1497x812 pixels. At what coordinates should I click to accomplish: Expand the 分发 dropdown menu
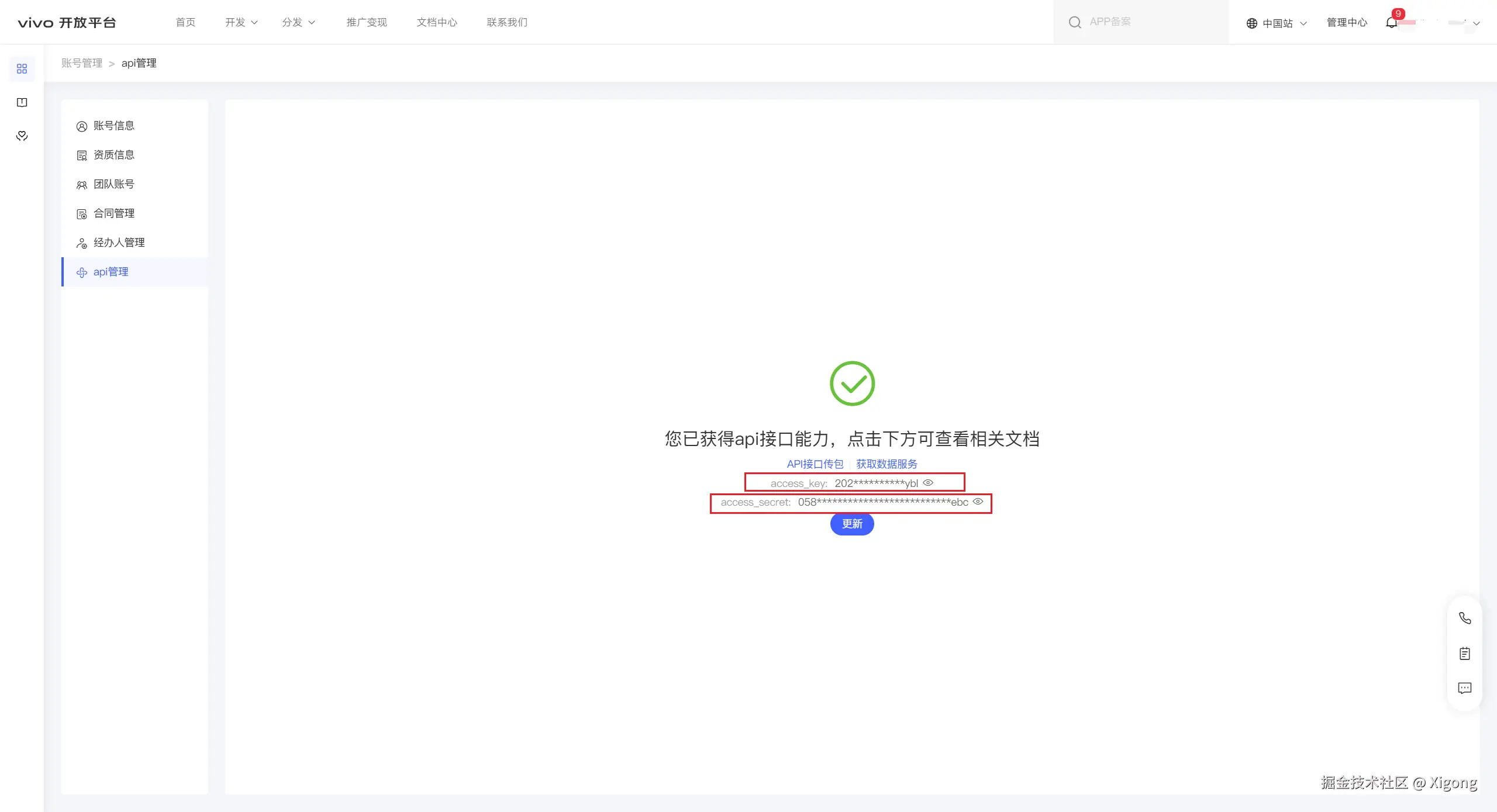(x=298, y=22)
